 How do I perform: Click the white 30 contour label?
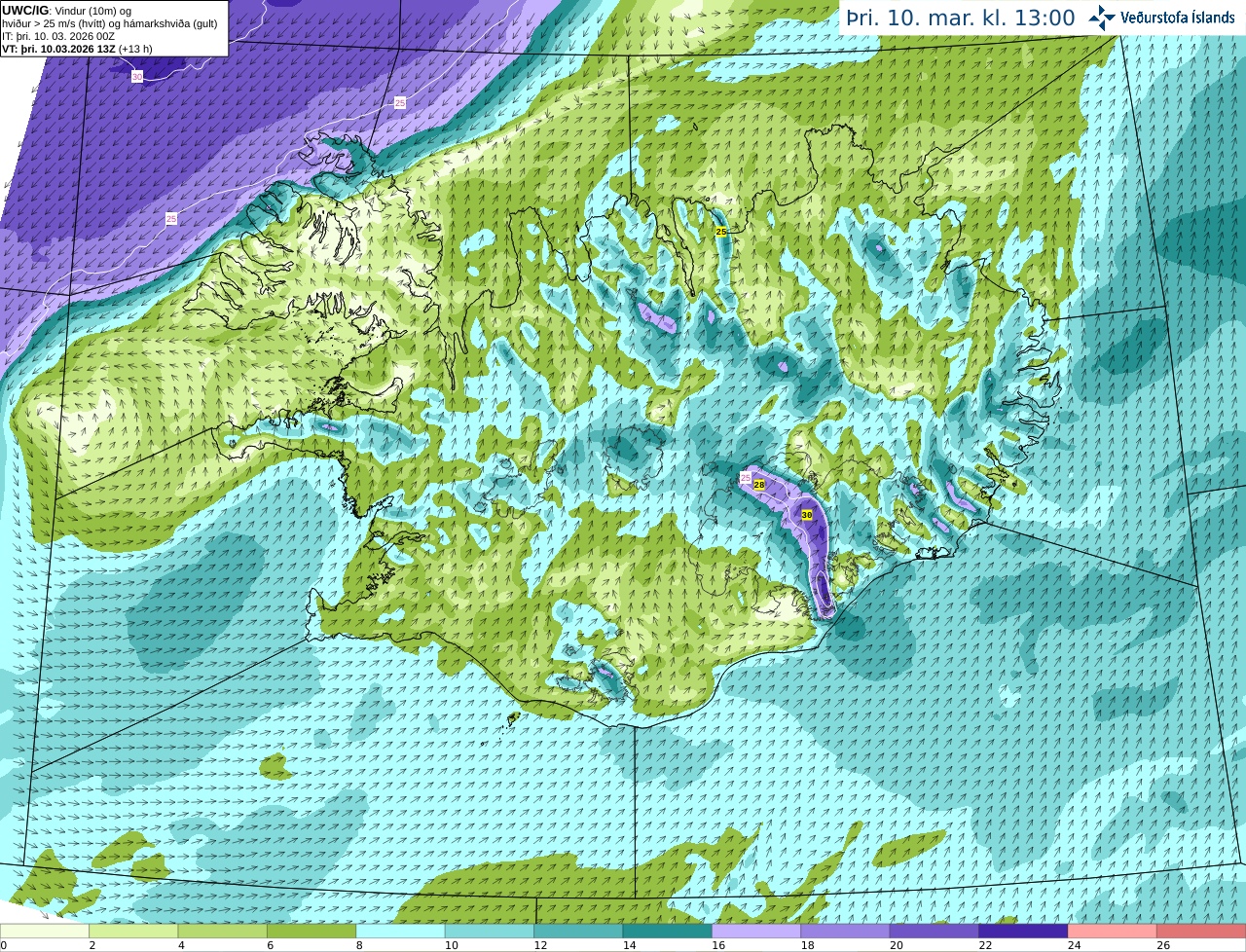pos(137,76)
